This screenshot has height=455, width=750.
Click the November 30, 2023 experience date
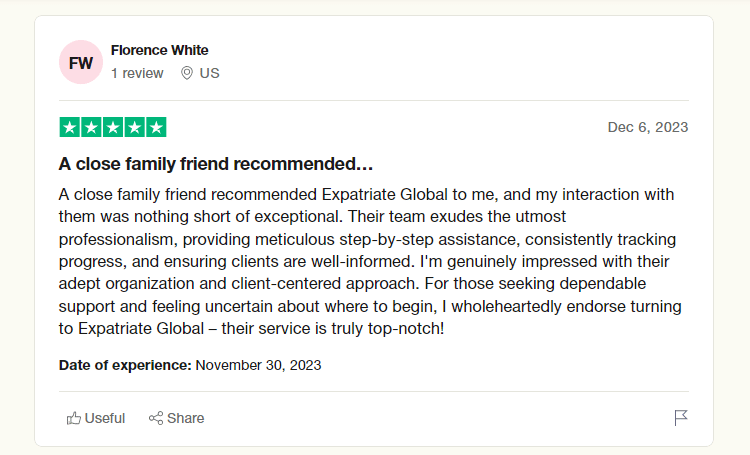click(258, 365)
